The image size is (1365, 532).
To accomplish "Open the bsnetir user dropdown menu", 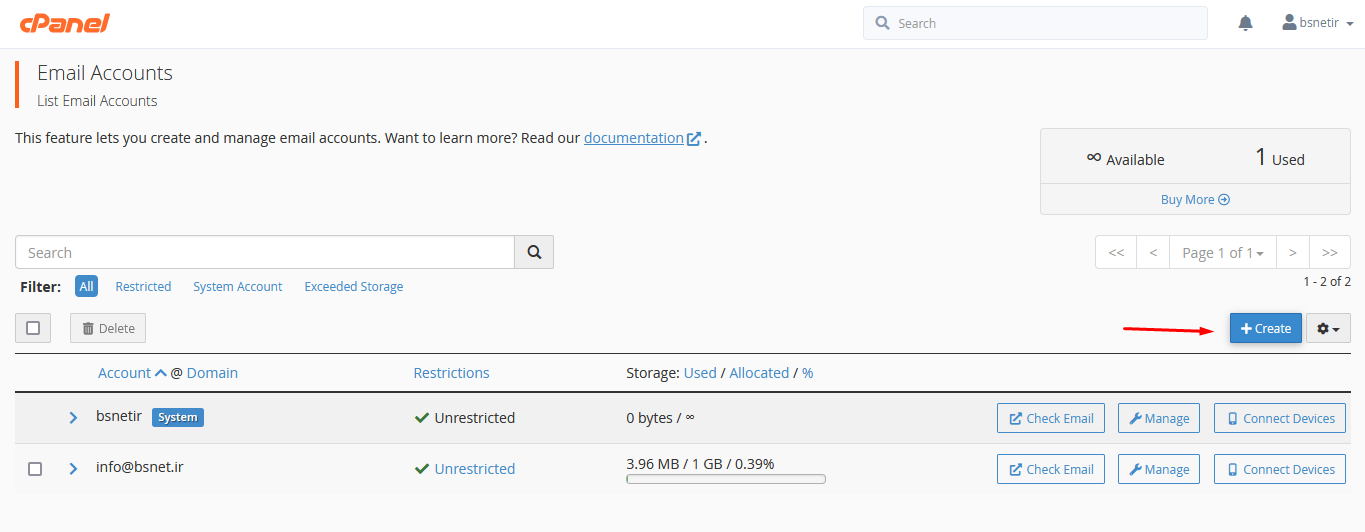I will 1318,23.
